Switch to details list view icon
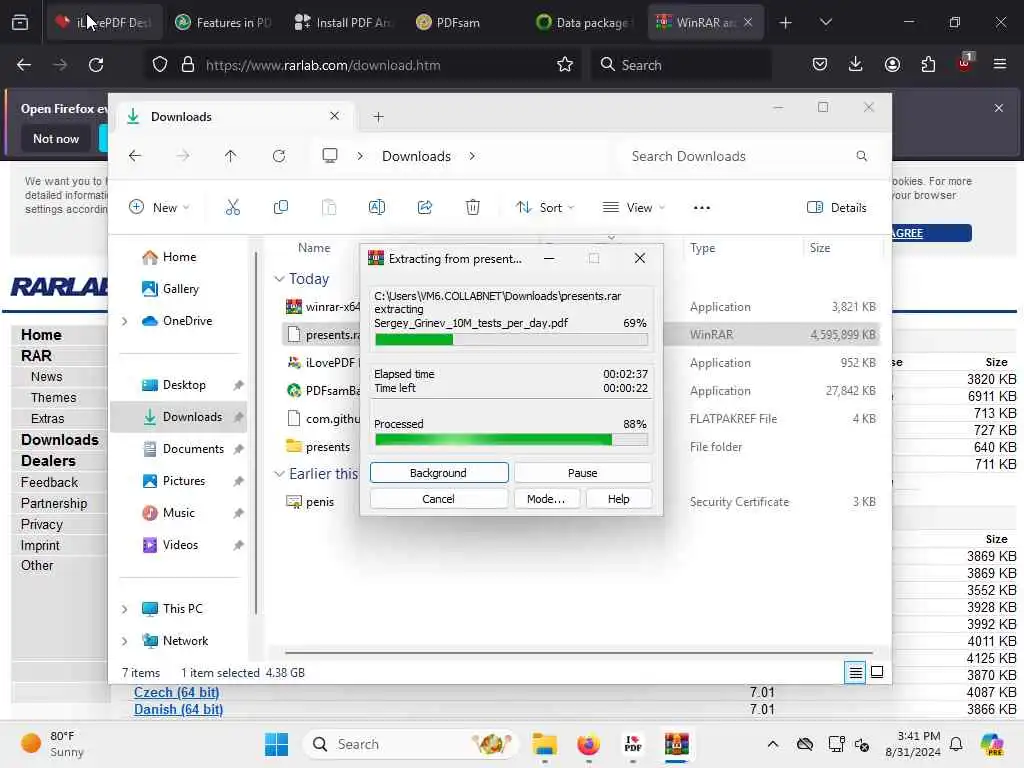The width and height of the screenshot is (1024, 768). click(x=855, y=672)
